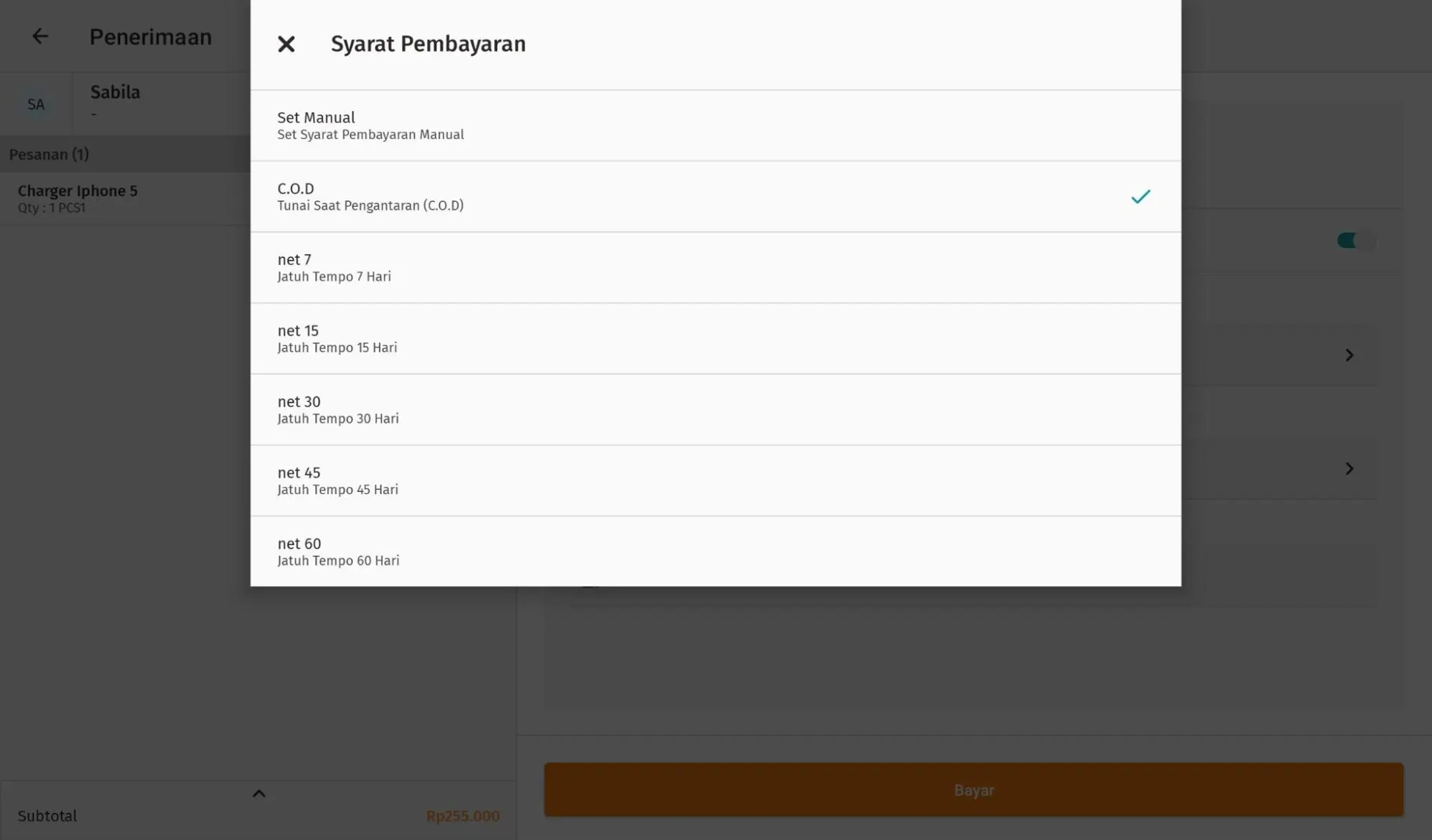Viewport: 1432px width, 840px height.
Task: Click the Sabila customer name
Action: point(115,92)
